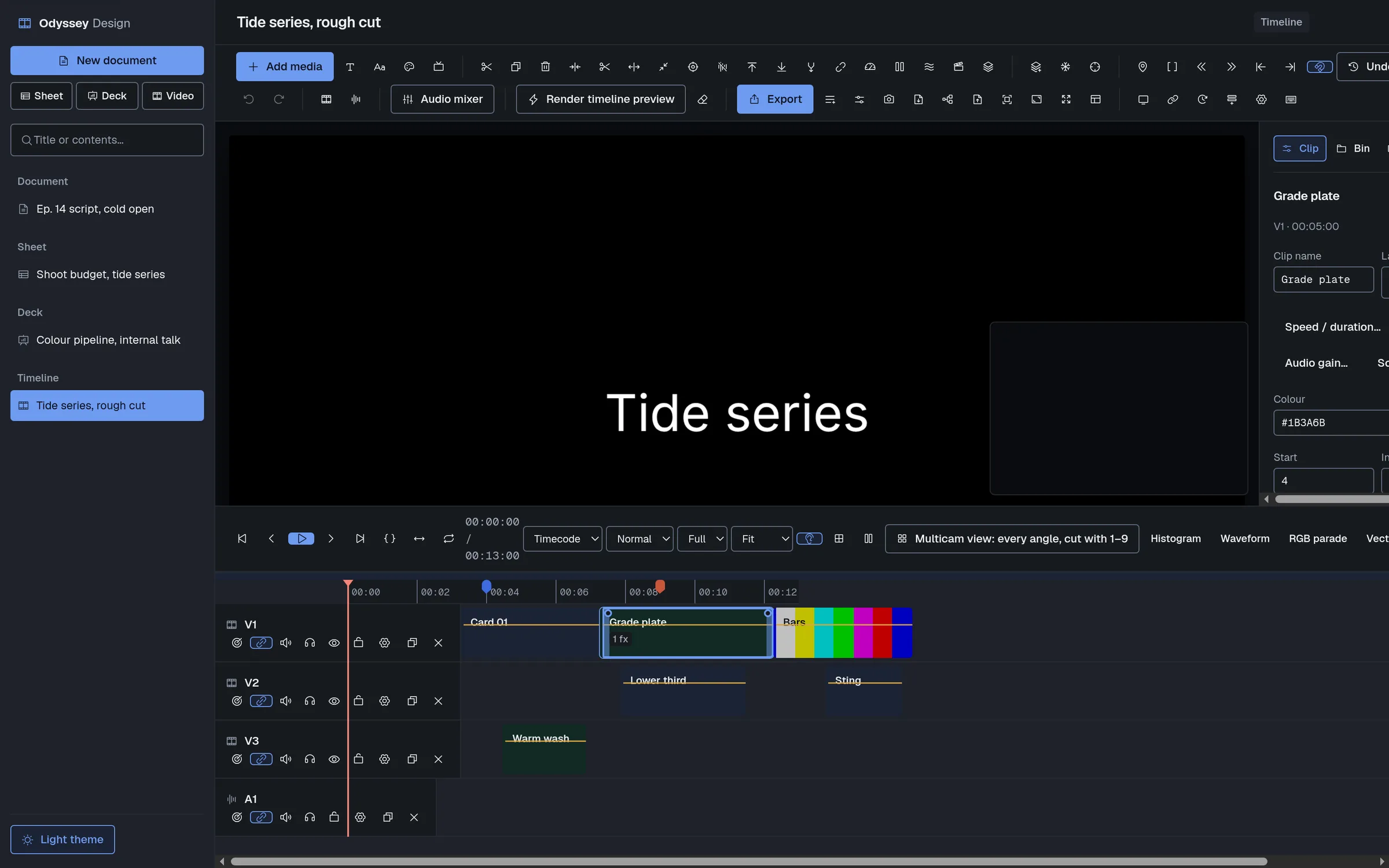Click the waveform icon beside undo/redo
This screenshot has width=1389, height=868.
pyautogui.click(x=356, y=100)
